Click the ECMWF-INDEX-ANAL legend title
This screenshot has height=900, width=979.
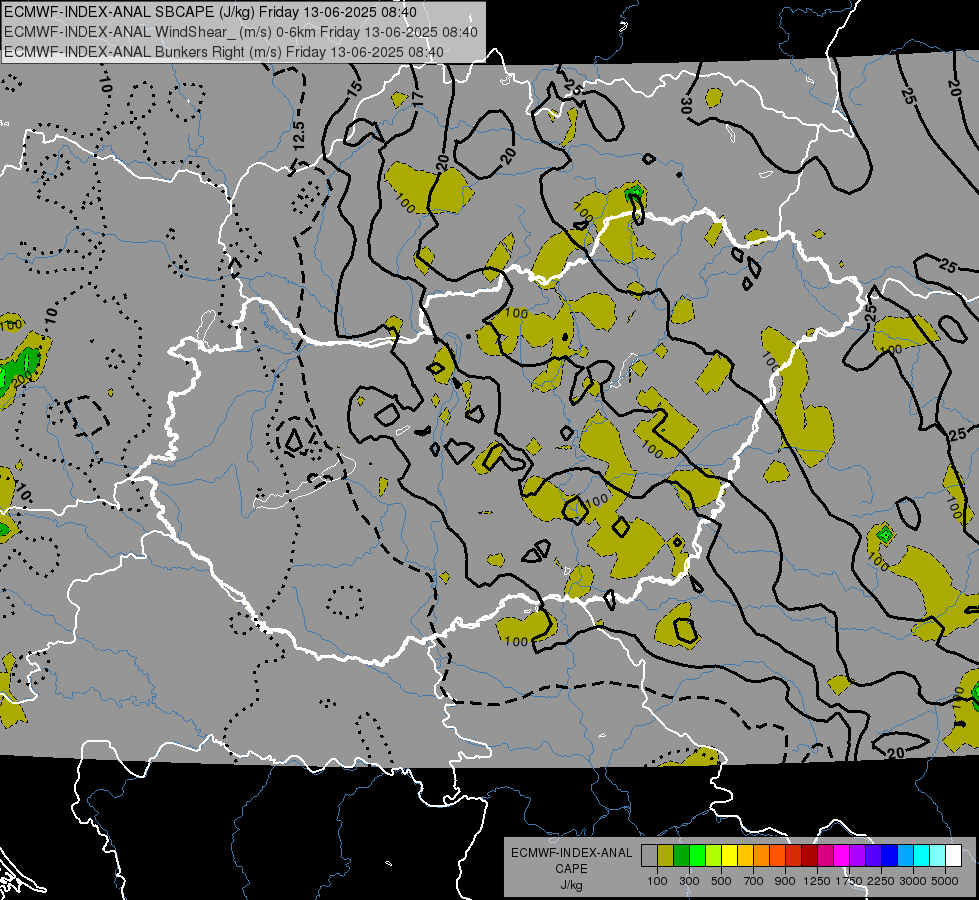click(572, 853)
